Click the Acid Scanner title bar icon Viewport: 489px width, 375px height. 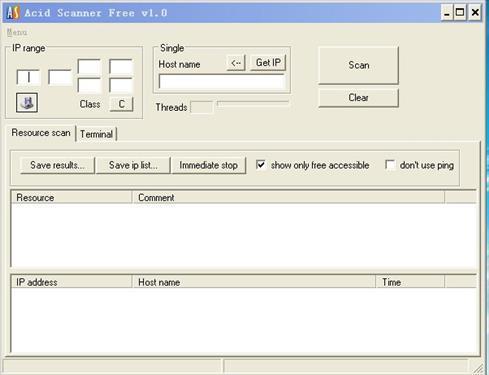(13, 13)
